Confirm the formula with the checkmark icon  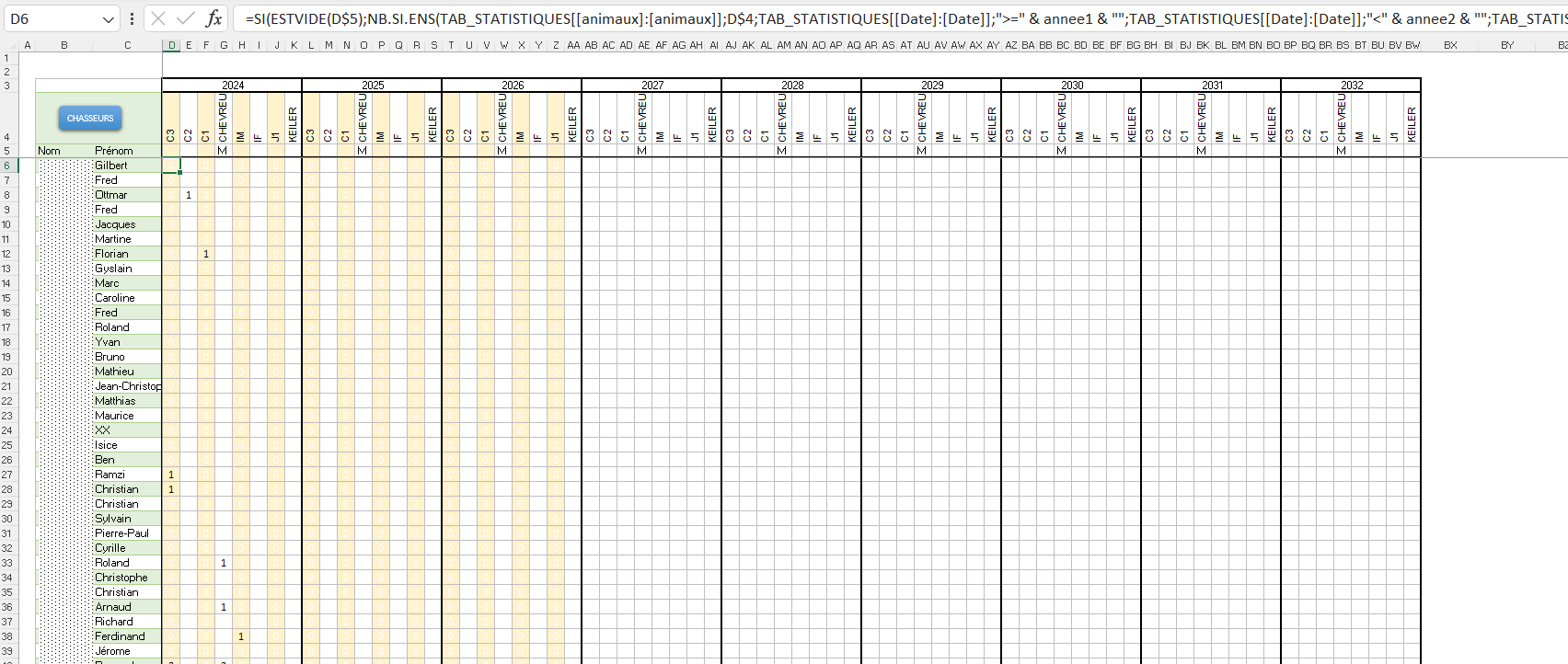[186, 18]
